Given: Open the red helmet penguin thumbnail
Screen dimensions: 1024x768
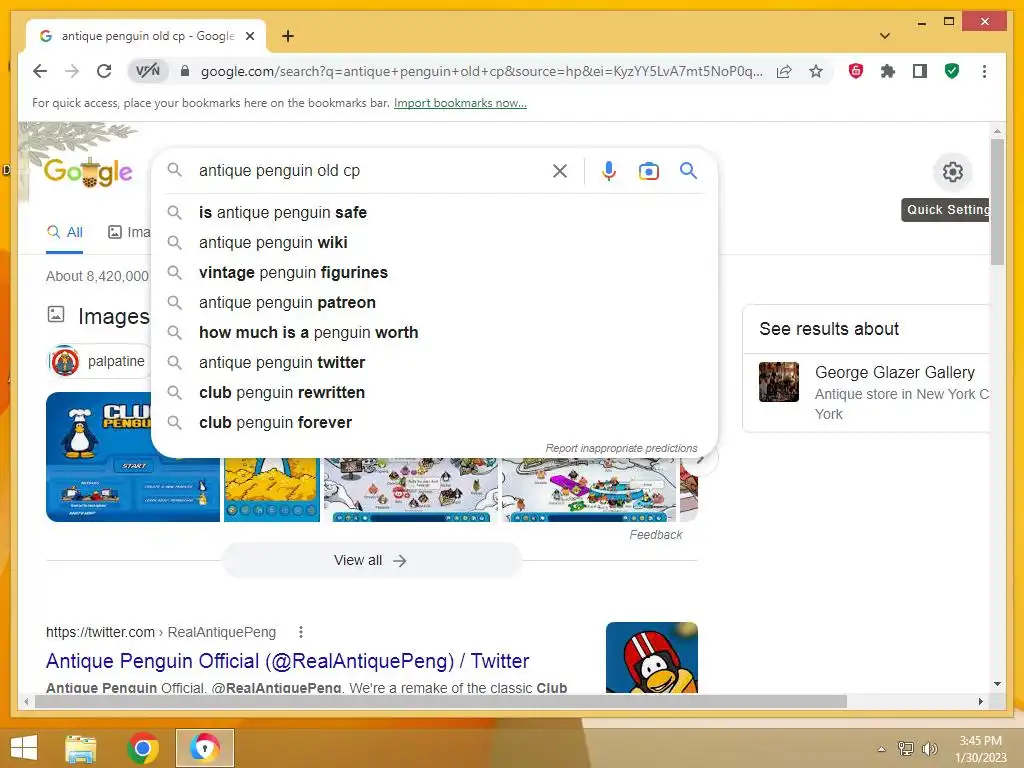Looking at the screenshot, I should coord(652,657).
